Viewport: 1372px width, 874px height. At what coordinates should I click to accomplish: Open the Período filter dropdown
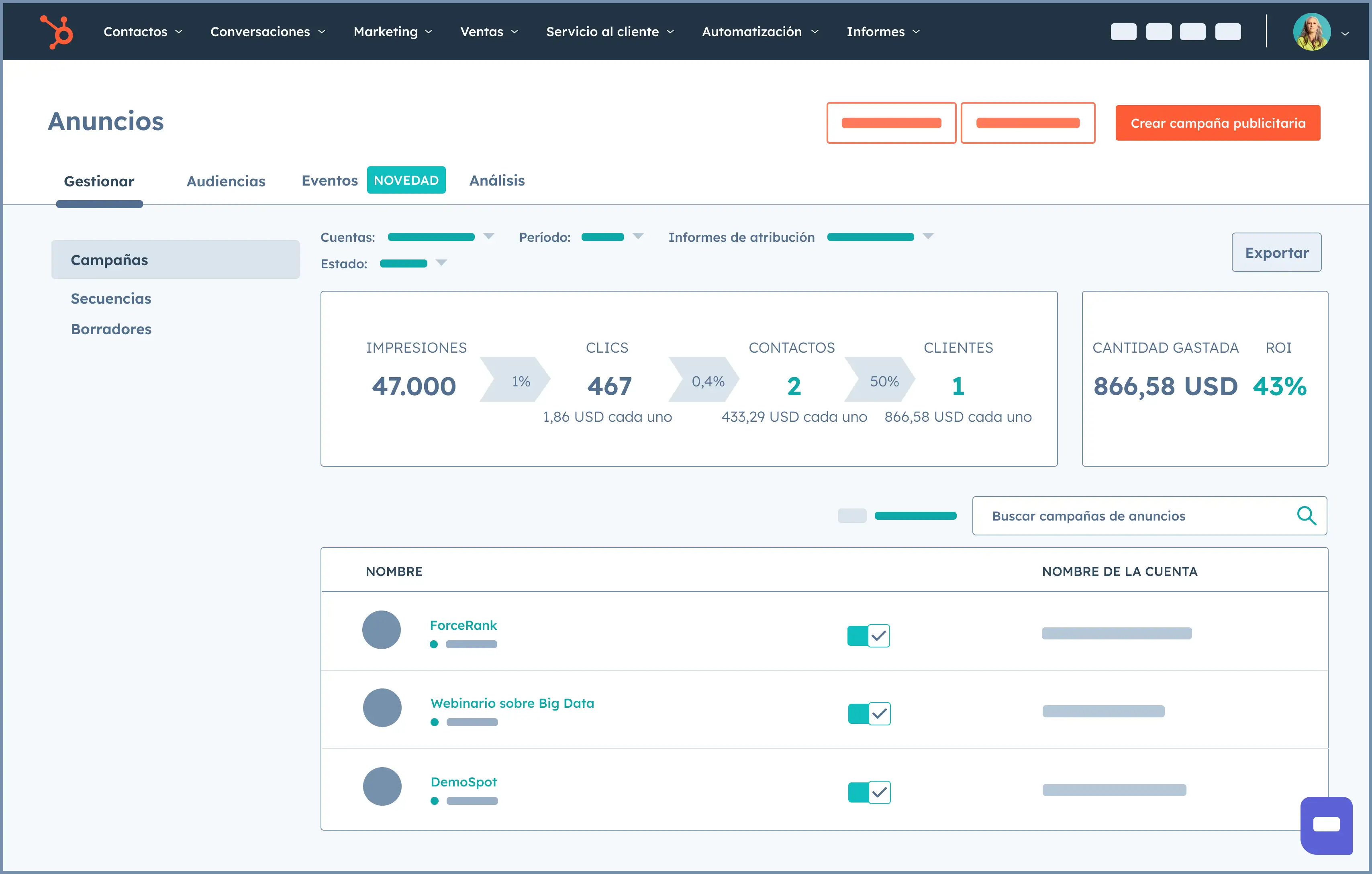coord(637,237)
